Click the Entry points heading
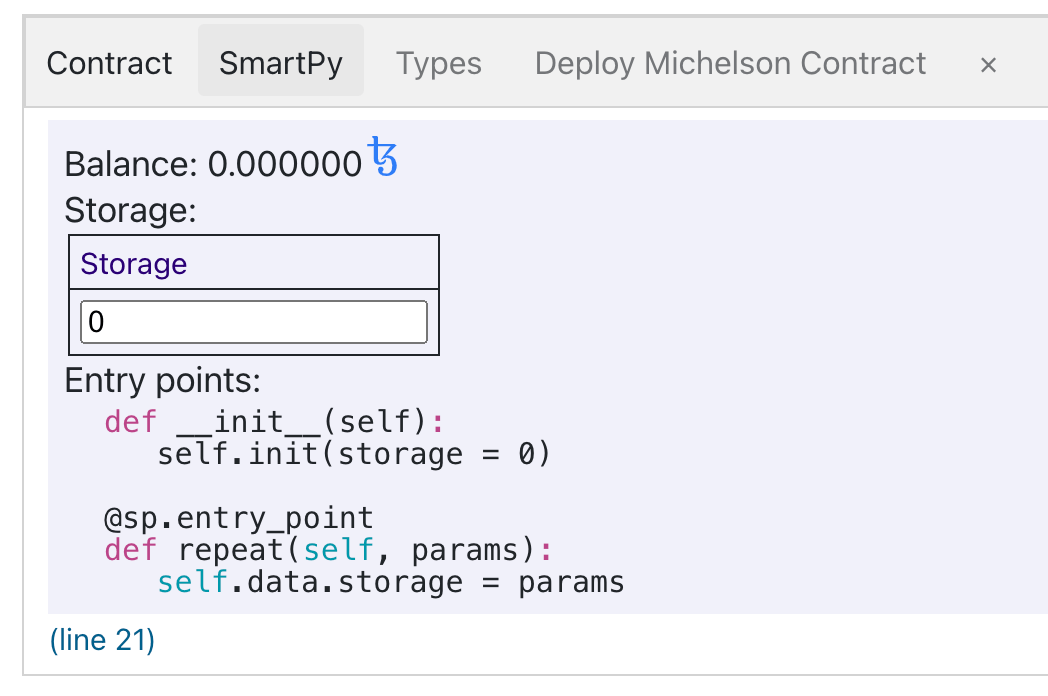 [161, 381]
